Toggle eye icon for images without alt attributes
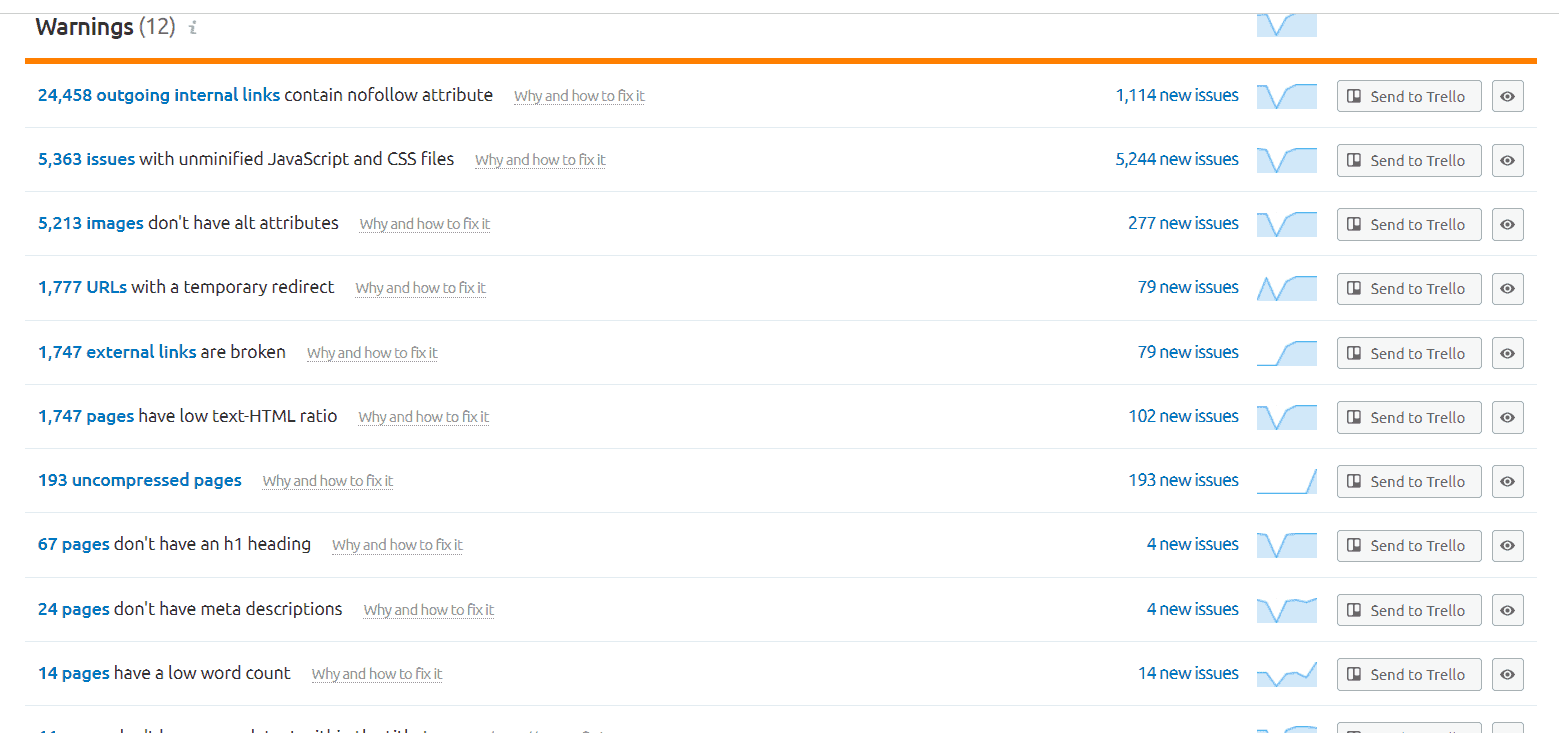The image size is (1559, 733). coord(1507,225)
